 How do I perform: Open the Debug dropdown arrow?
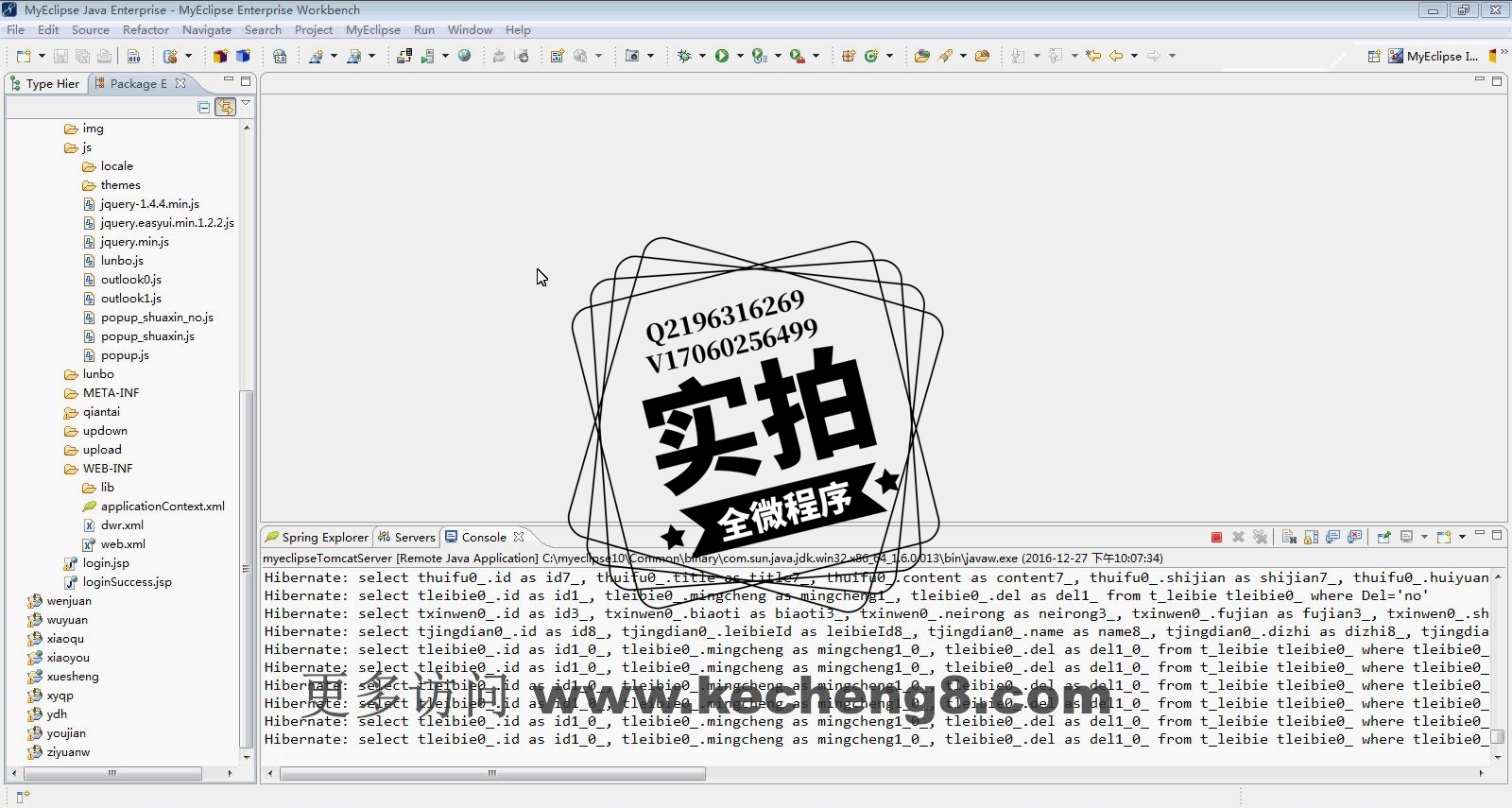pos(702,56)
